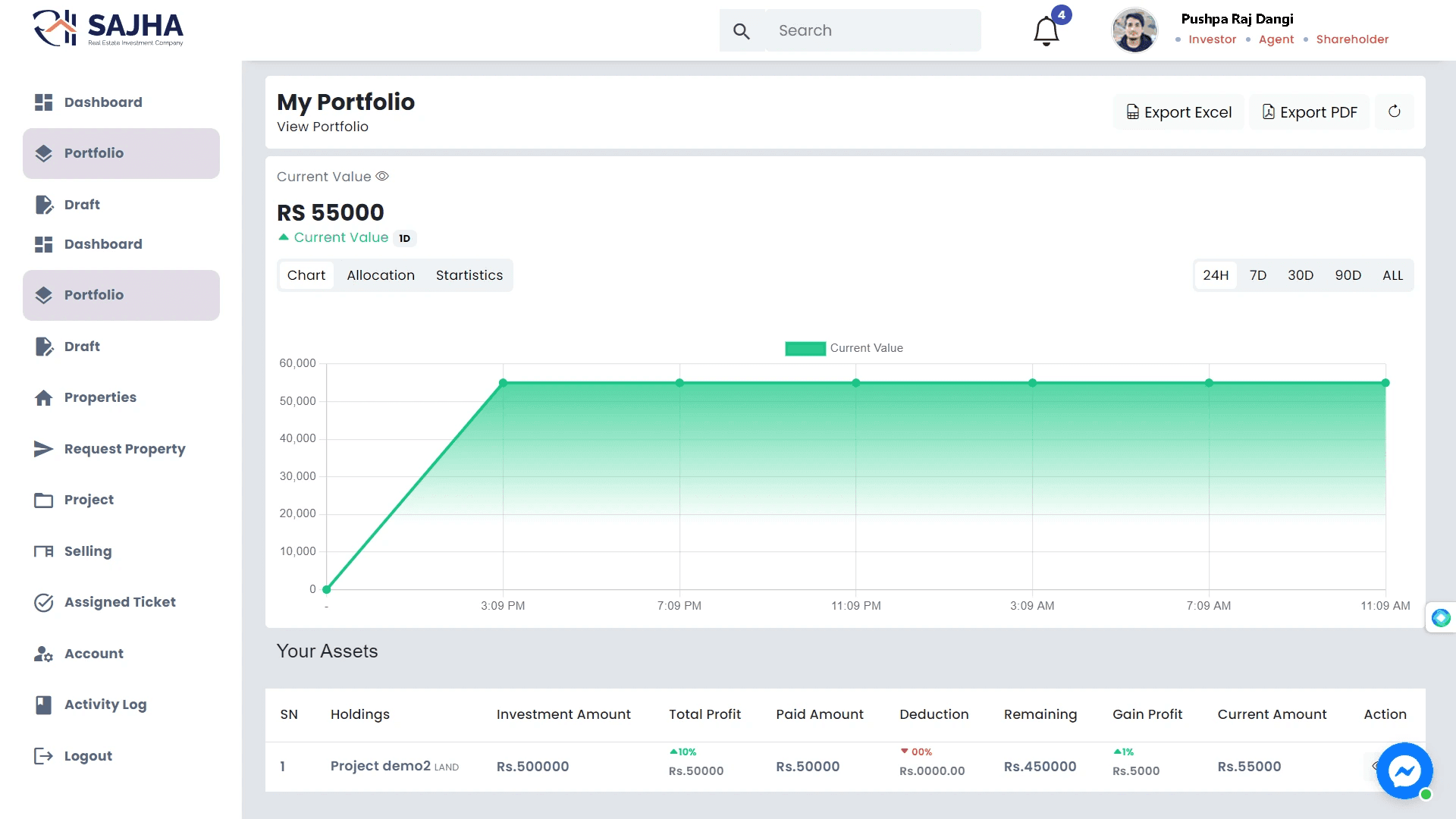Click the Activity Log book icon

(44, 704)
